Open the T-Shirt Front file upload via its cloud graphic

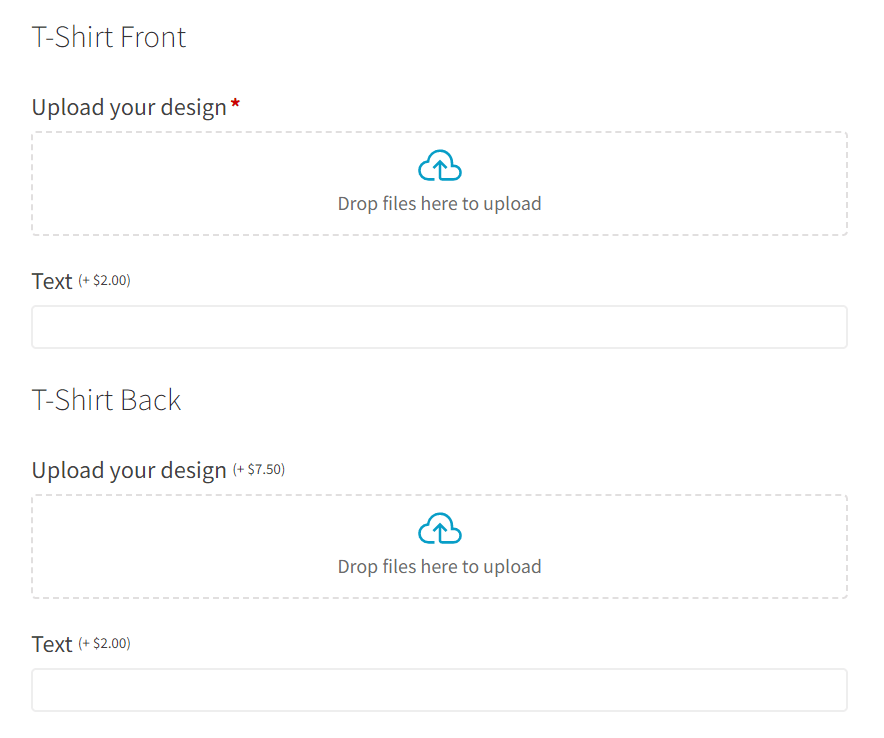(440, 165)
